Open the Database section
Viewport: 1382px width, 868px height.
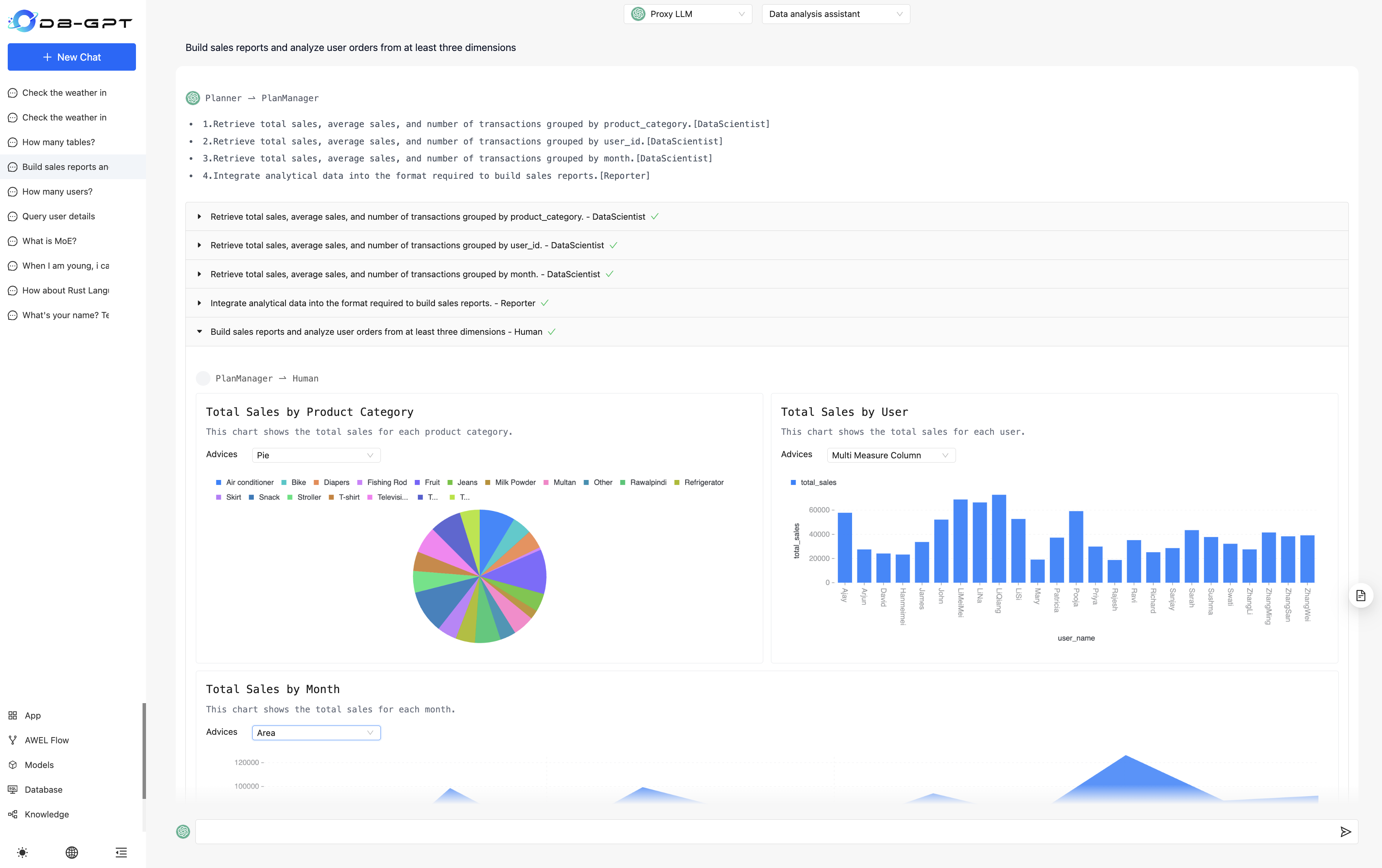tap(44, 789)
